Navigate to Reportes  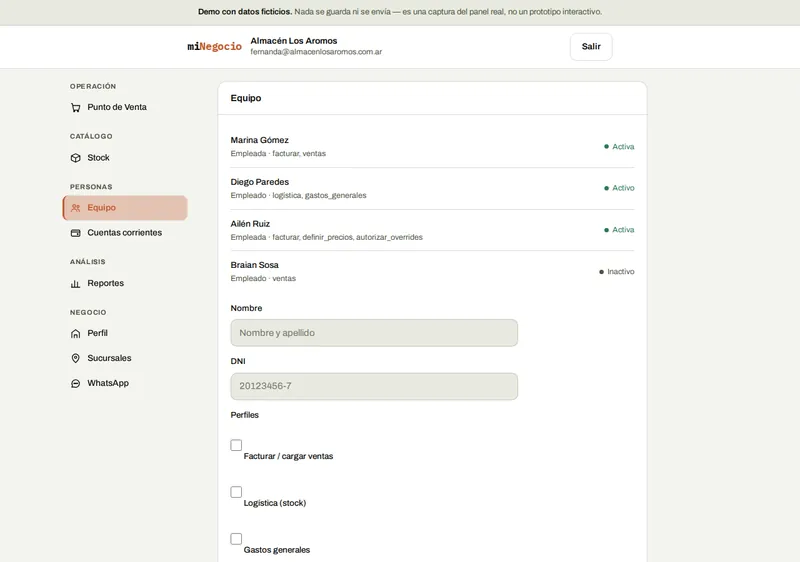(125, 284)
